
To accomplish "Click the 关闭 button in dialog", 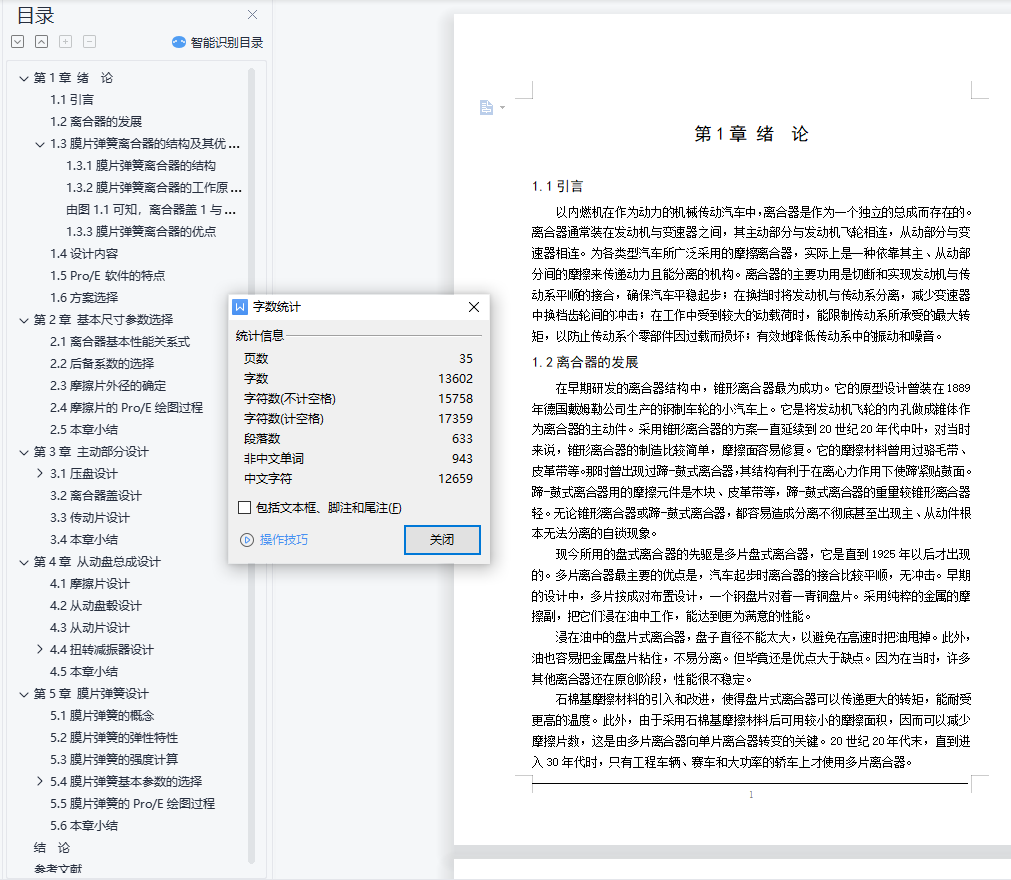I will (x=442, y=540).
